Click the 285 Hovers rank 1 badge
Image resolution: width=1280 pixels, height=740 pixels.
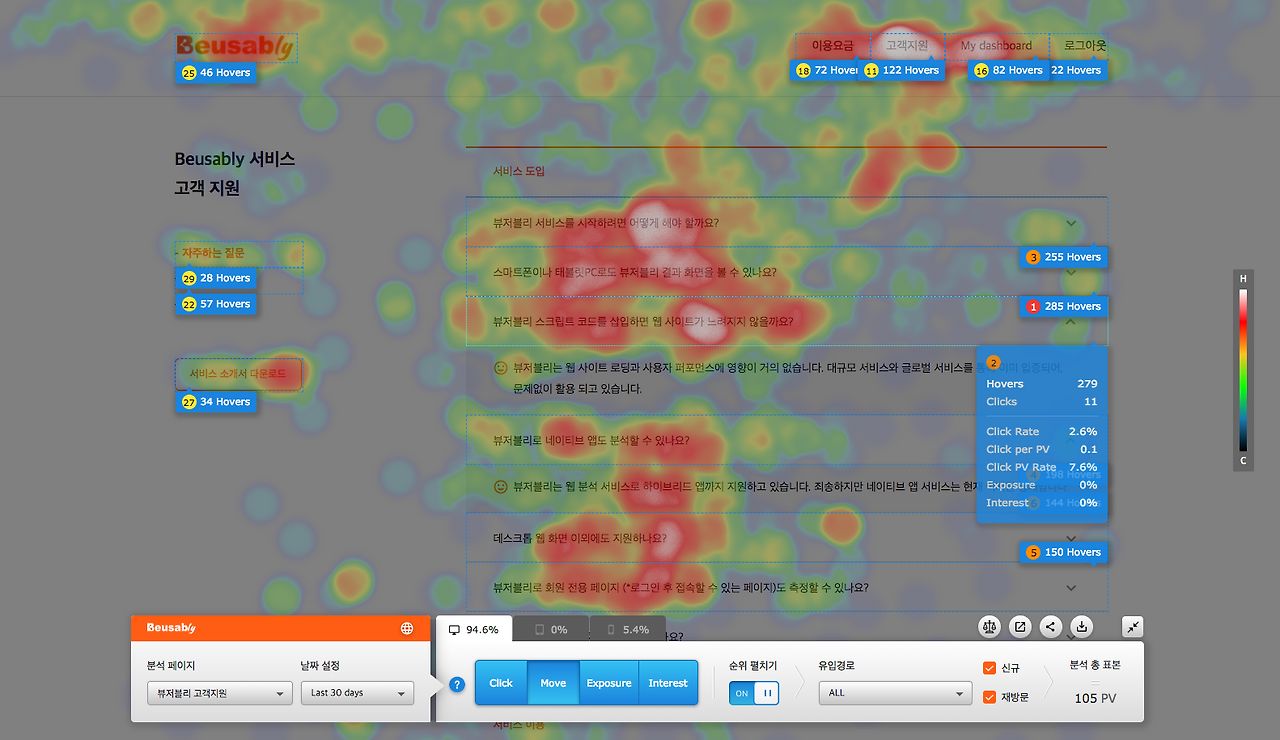point(1063,306)
